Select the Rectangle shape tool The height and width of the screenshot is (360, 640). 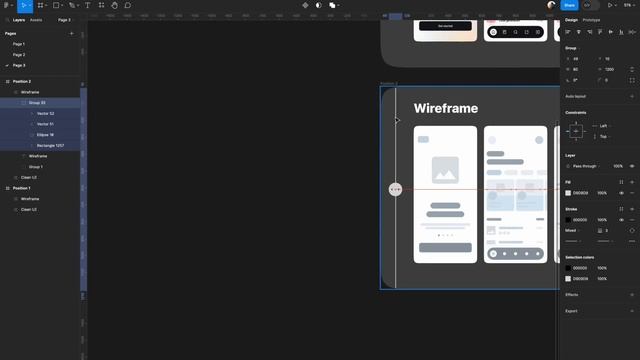(56, 5)
